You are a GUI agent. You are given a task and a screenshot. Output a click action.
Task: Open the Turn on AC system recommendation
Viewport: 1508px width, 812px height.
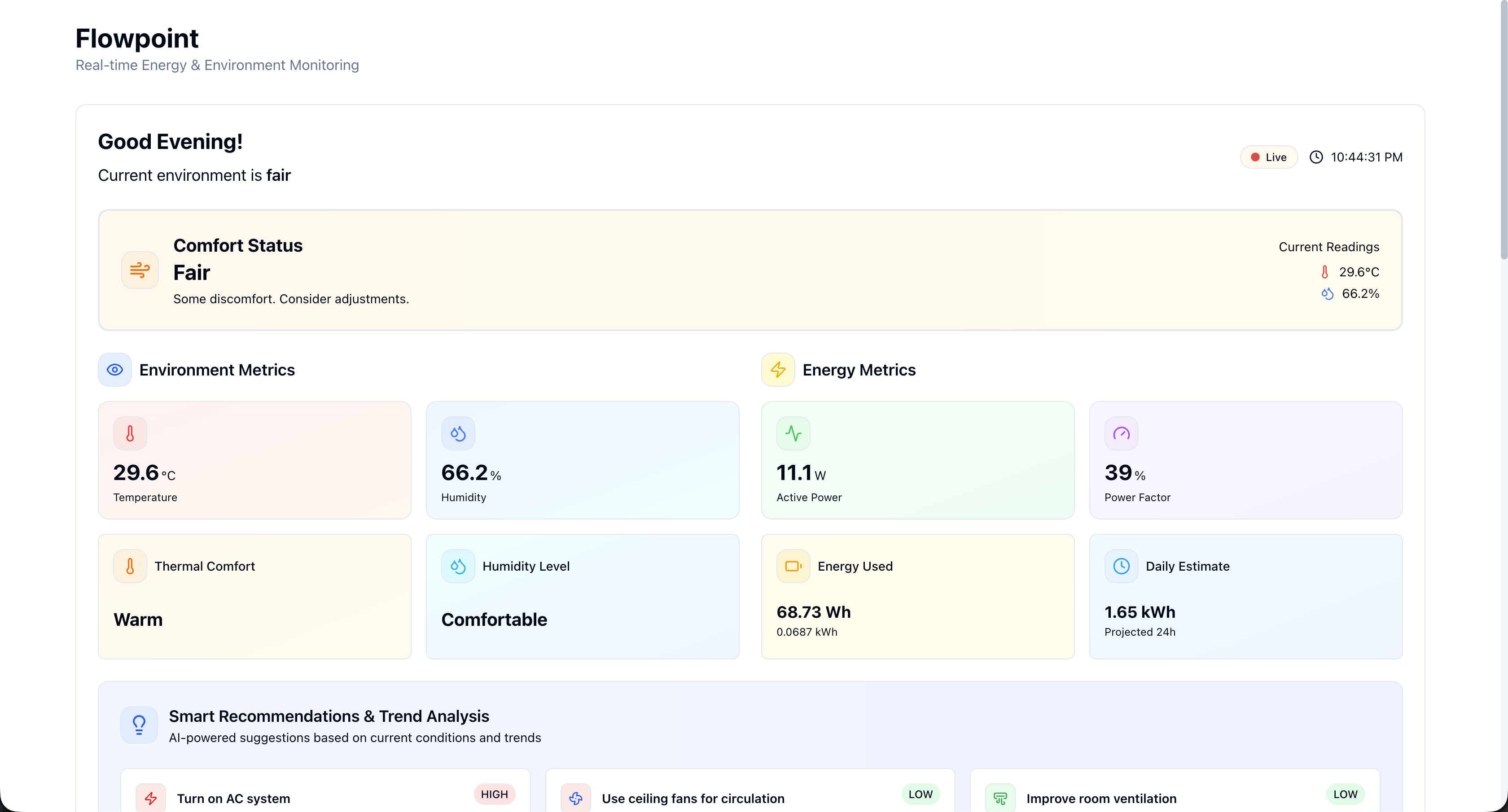[x=325, y=791]
